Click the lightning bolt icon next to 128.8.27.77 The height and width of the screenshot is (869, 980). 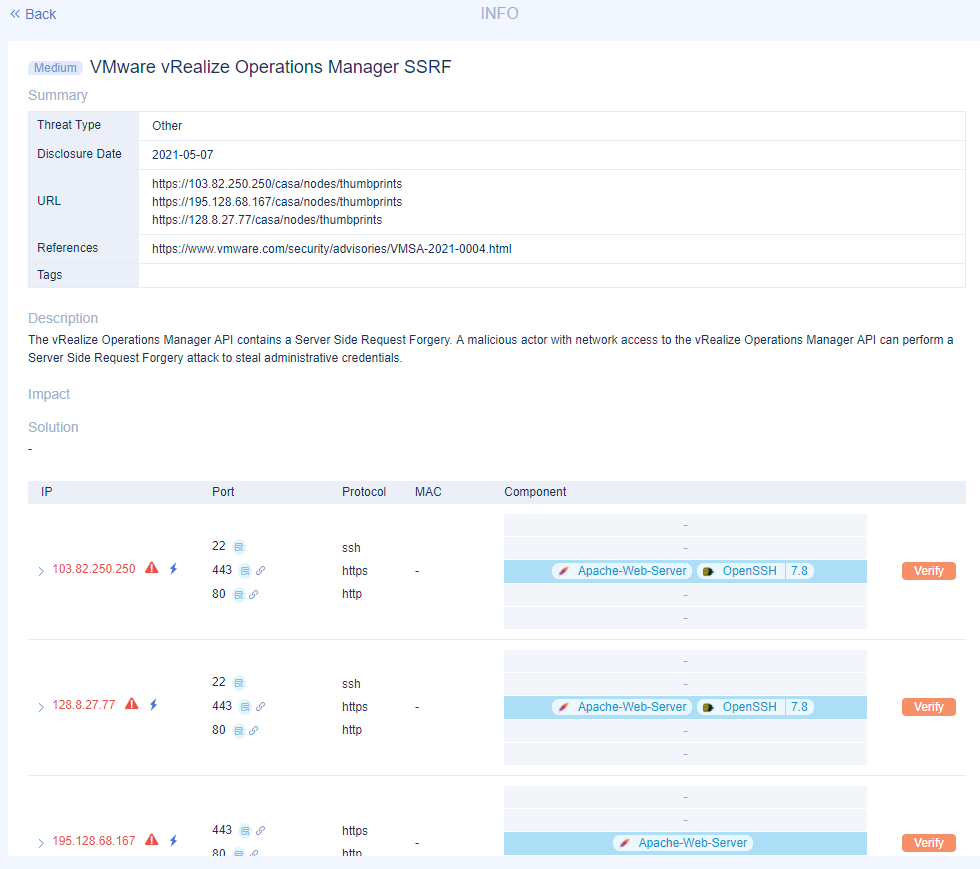(154, 705)
